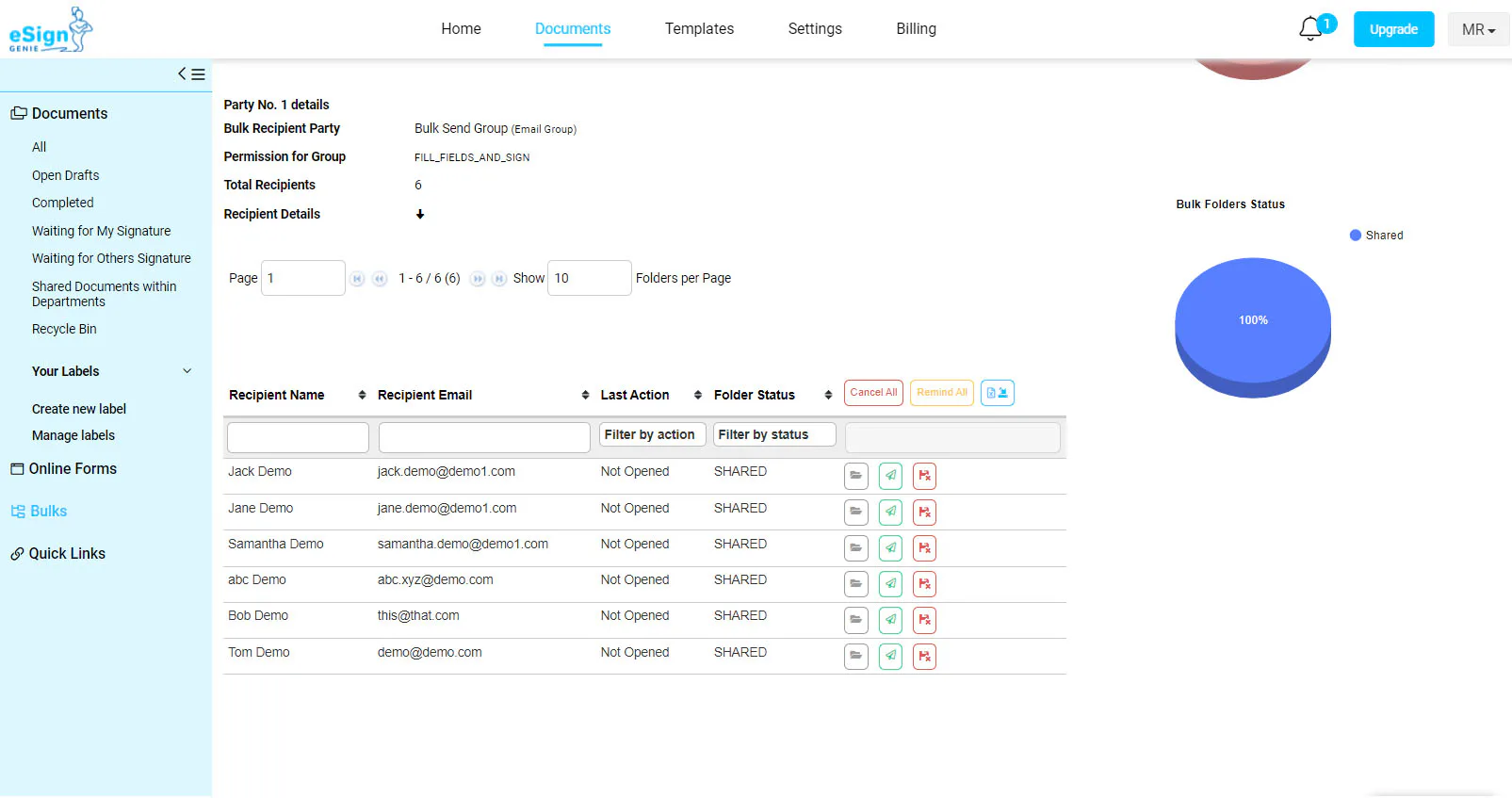This screenshot has height=798, width=1512.
Task: Cancel the folder for abc Demo
Action: 924,583
